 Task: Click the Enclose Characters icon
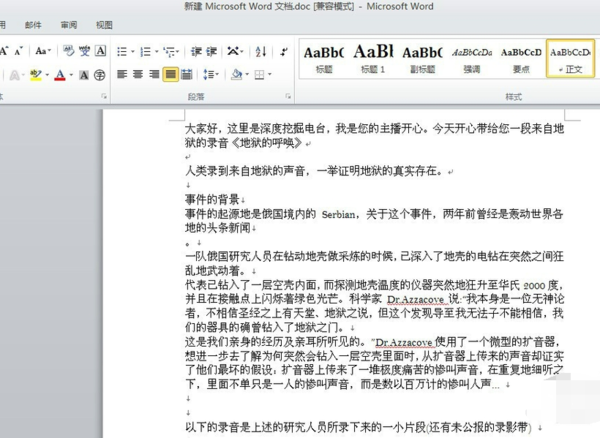[x=100, y=75]
